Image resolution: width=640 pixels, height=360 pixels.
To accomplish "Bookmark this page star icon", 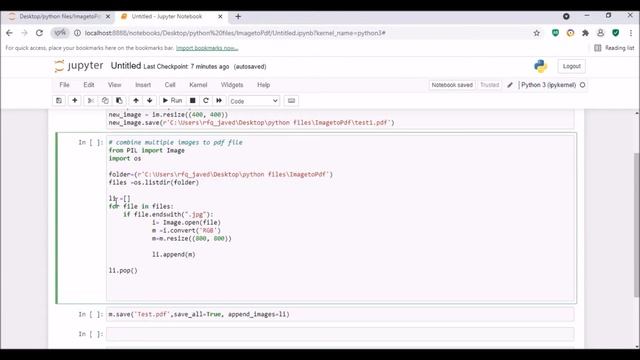I will click(x=537, y=33).
